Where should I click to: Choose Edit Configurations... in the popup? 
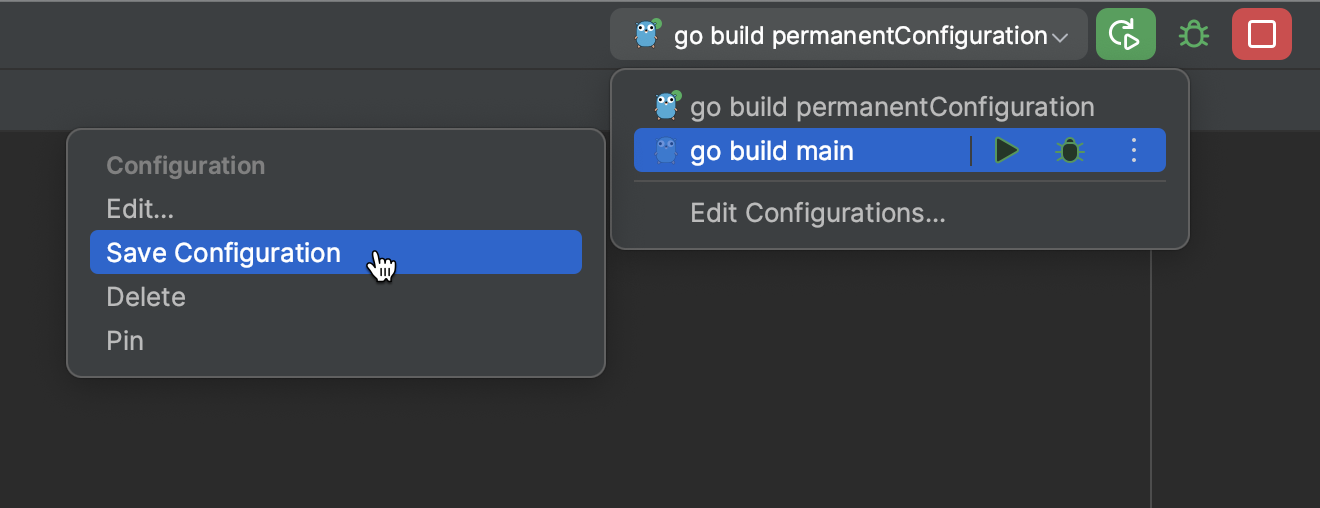(x=817, y=213)
